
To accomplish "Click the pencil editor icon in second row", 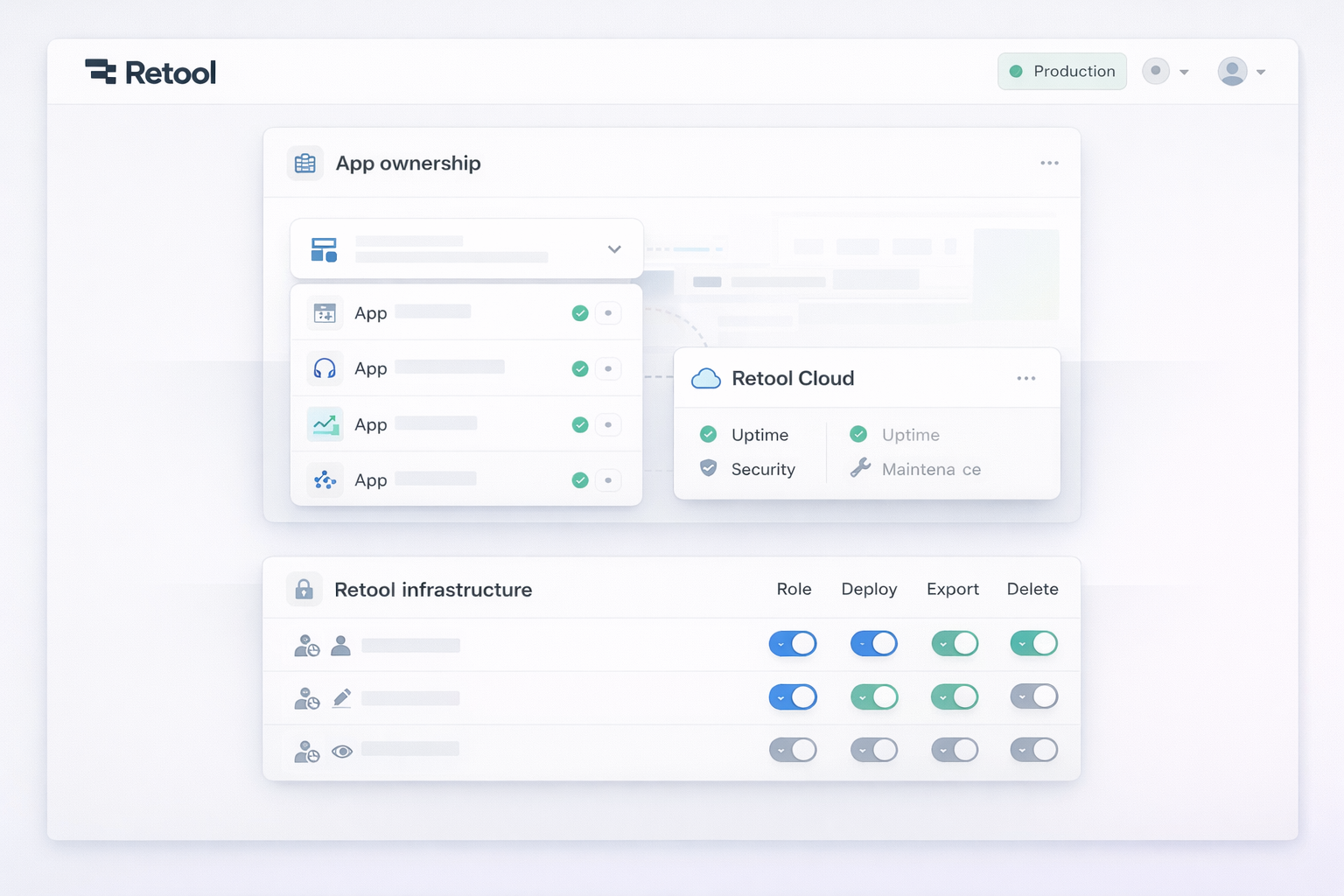I will pyautogui.click(x=342, y=698).
